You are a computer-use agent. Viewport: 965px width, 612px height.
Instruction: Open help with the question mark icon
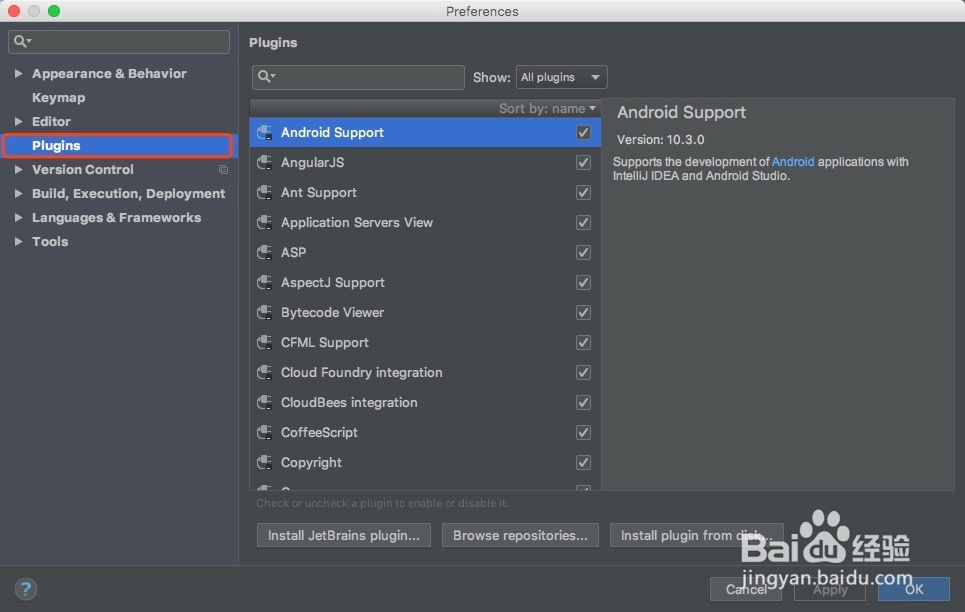point(26,589)
